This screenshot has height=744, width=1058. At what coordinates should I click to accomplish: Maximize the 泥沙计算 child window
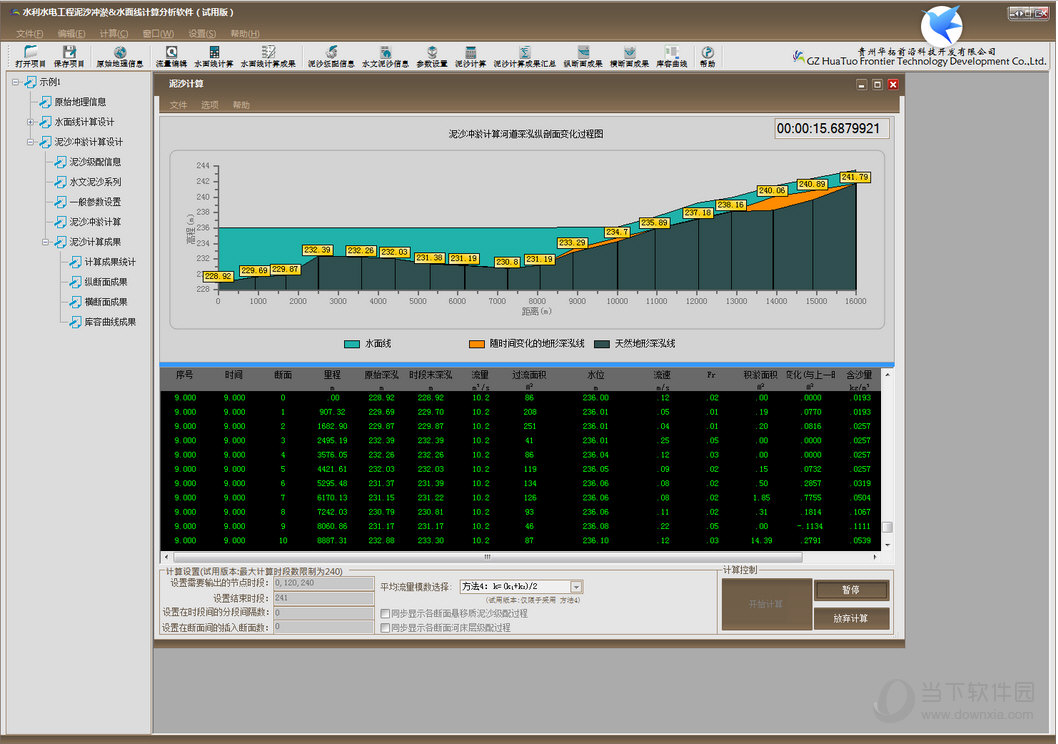click(x=877, y=84)
